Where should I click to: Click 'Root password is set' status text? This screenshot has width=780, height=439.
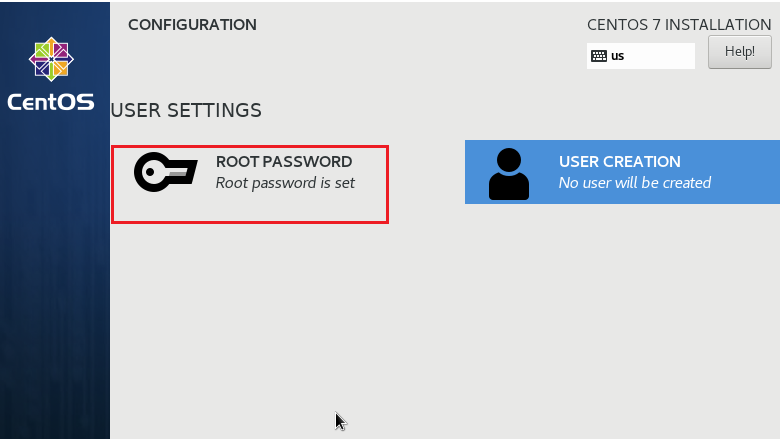pos(285,183)
